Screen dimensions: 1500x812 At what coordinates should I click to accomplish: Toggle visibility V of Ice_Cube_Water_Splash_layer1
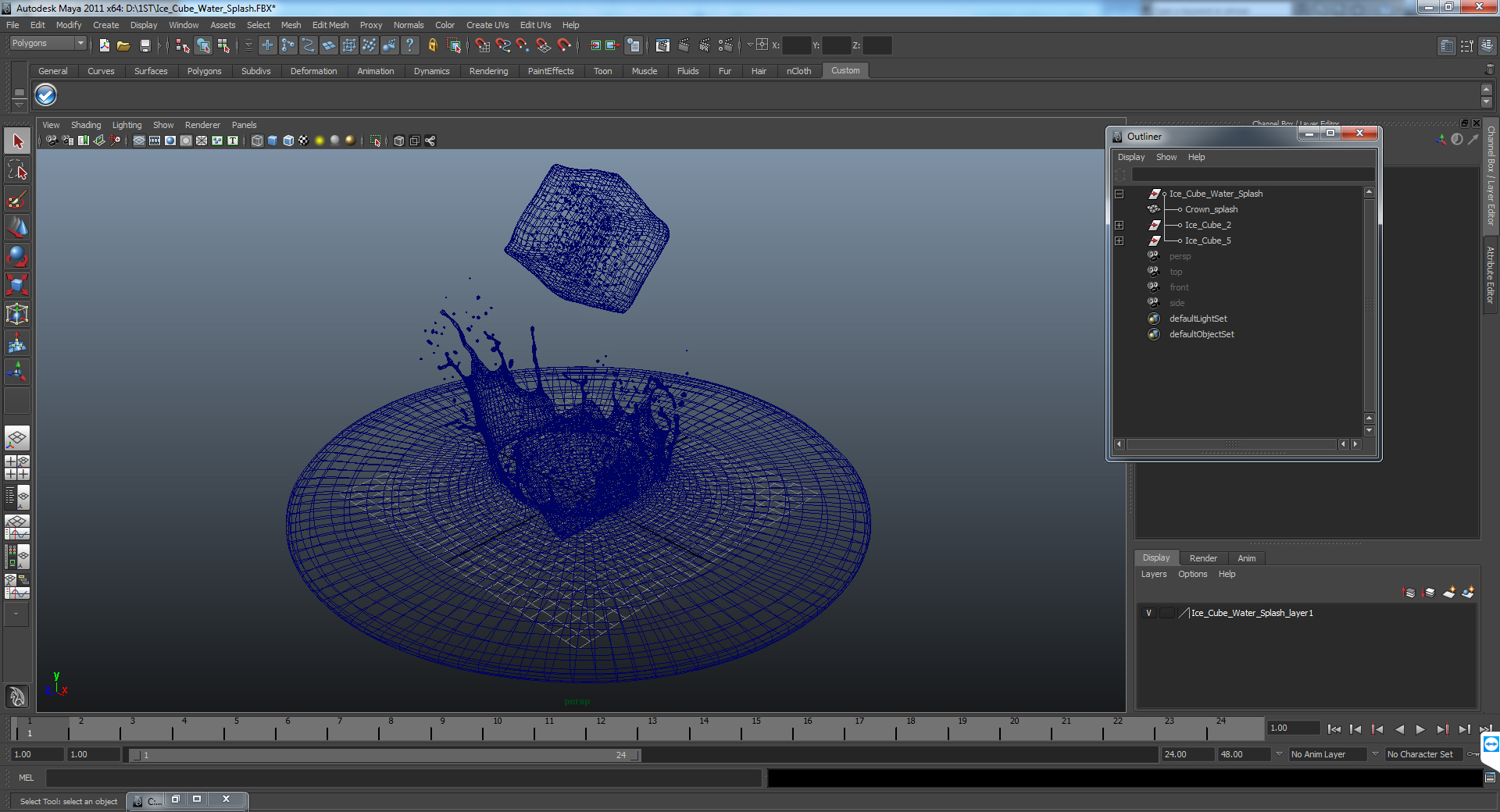coord(1148,613)
